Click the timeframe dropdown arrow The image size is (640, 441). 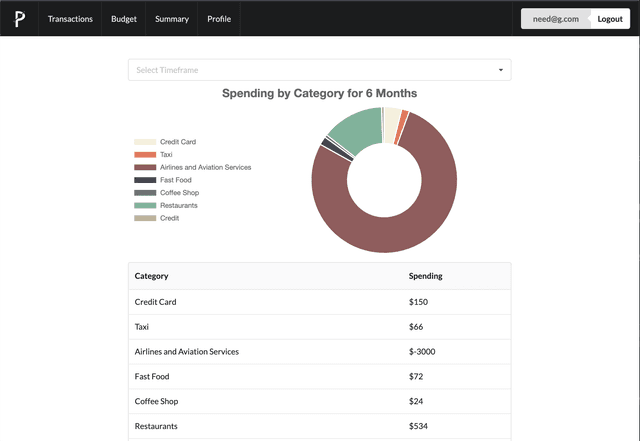pos(500,70)
